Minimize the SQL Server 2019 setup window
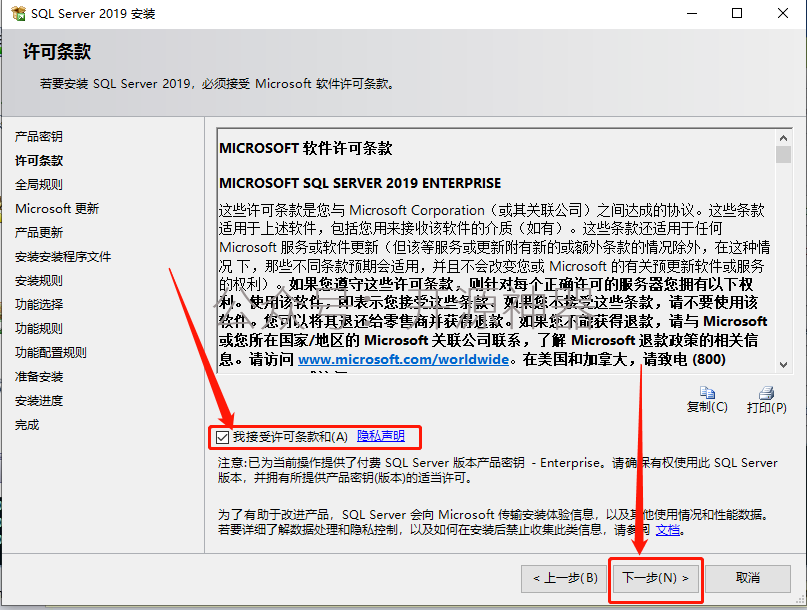Screen dimensions: 807x610 (692, 13)
